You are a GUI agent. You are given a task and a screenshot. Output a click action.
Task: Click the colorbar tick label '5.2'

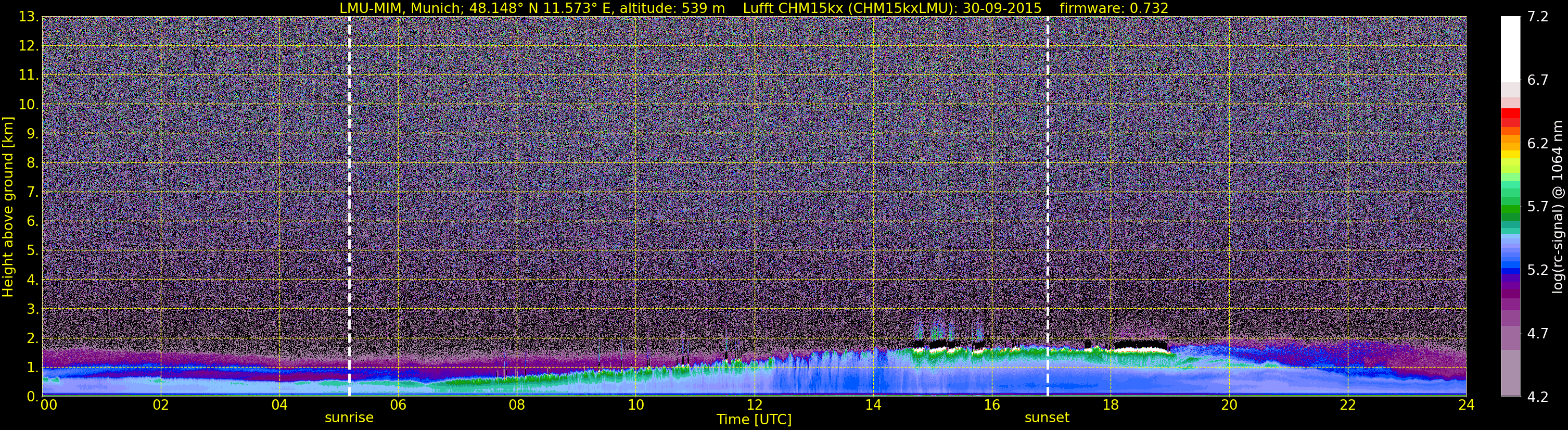tap(1538, 270)
